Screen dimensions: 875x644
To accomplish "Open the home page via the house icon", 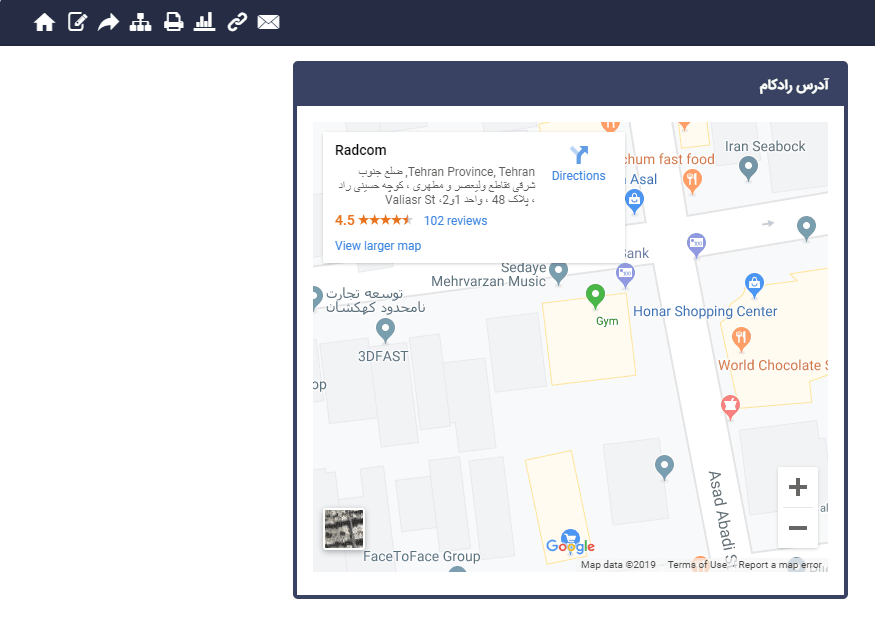I will pos(44,21).
